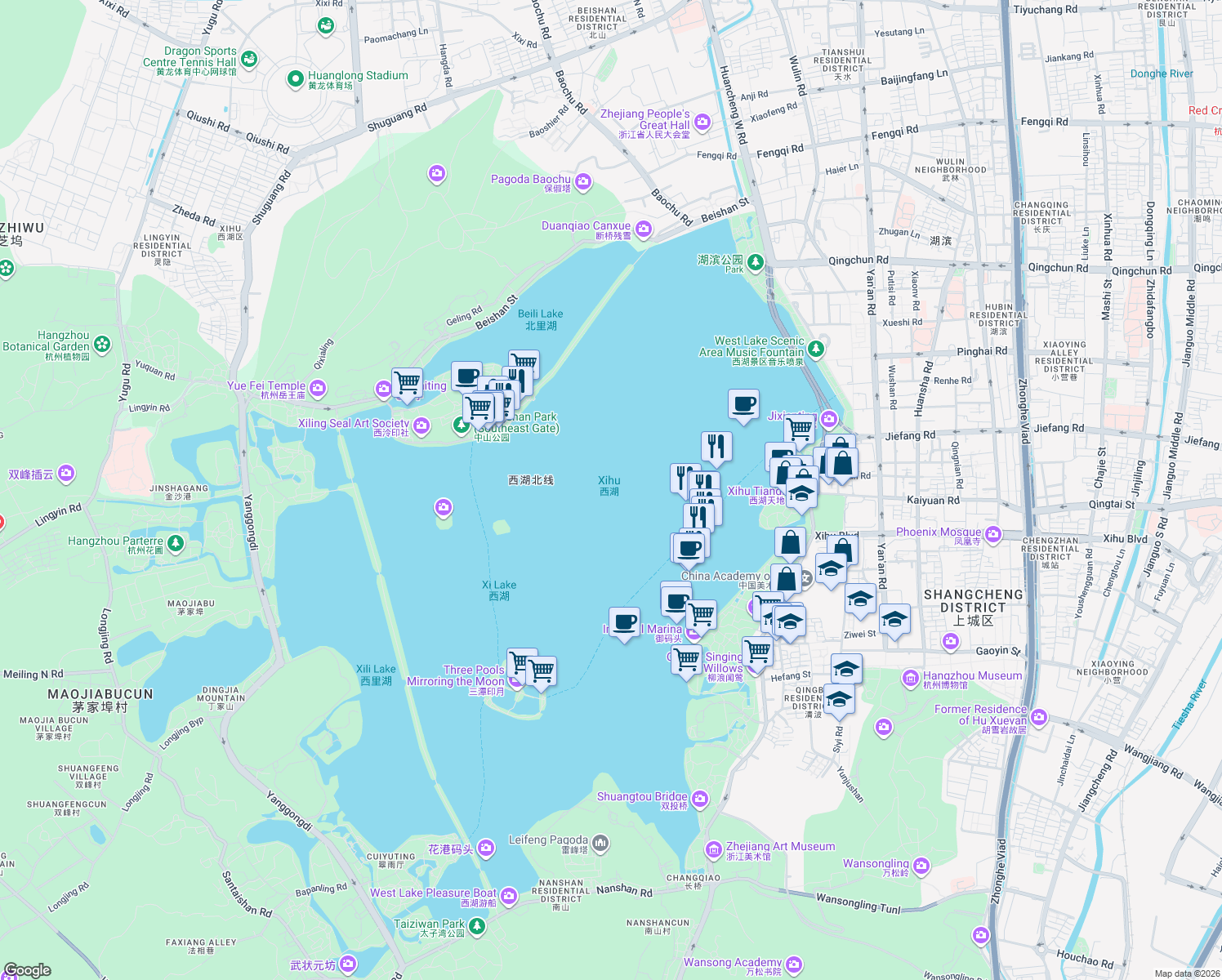1222x980 pixels.
Task: Select the Huanglong Stadium icon
Action: [295, 78]
